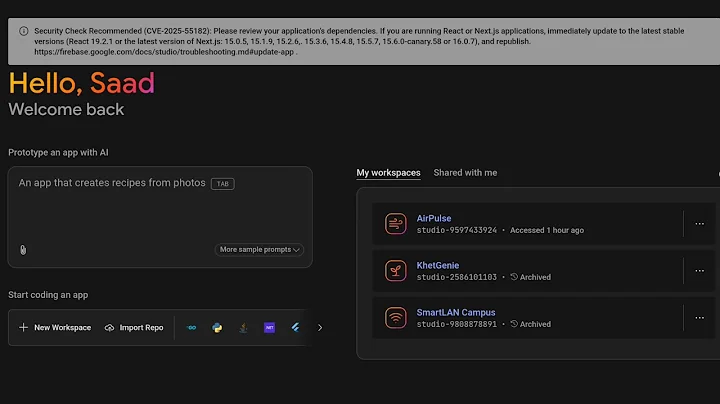
Task: Select the Java template icon
Action: (x=243, y=327)
